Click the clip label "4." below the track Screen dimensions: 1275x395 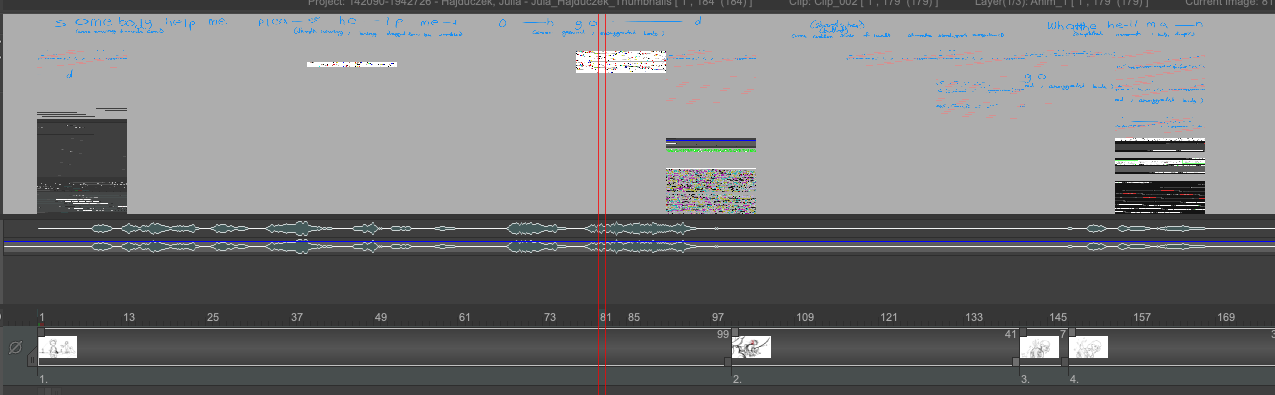pos(1074,380)
